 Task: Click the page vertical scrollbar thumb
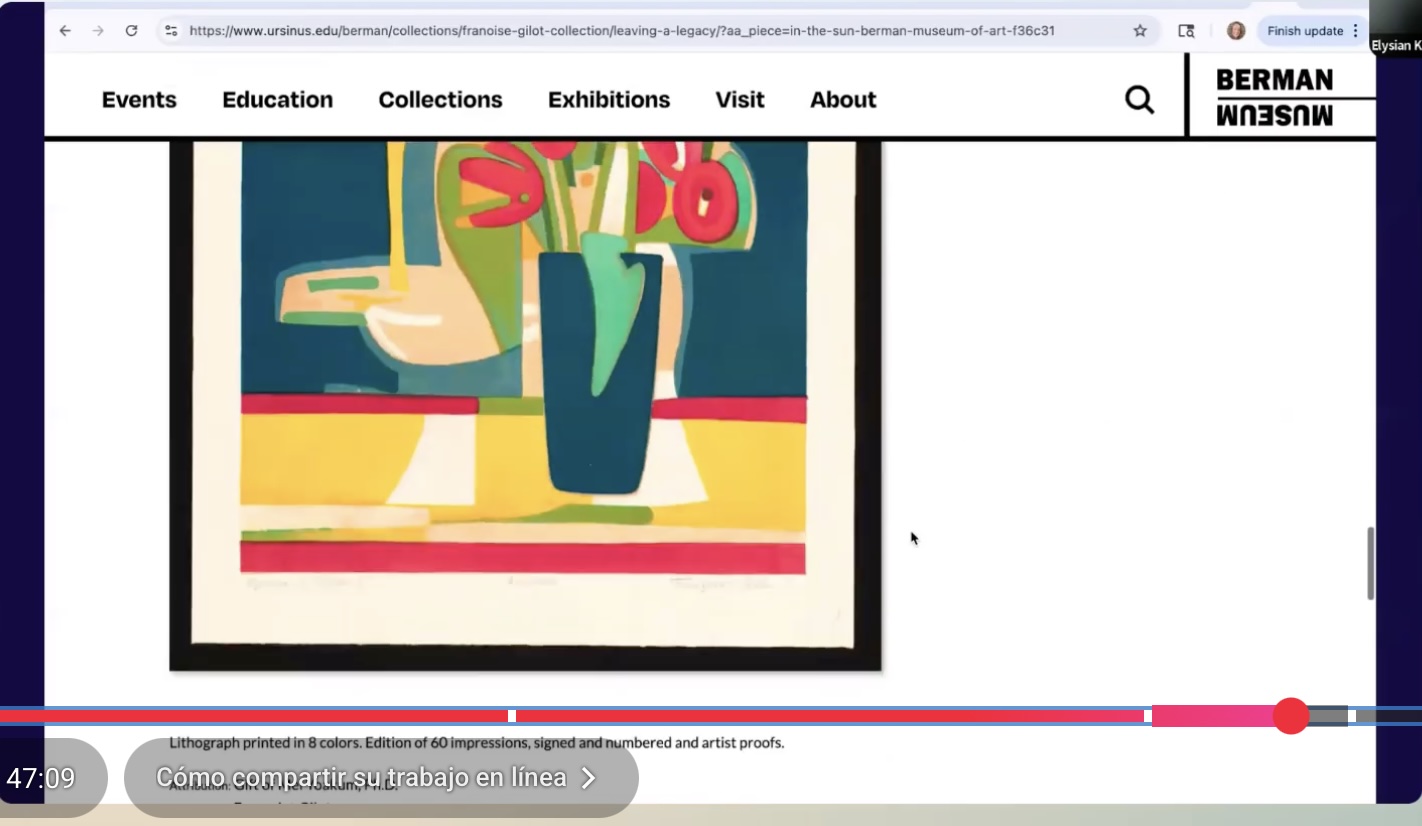pyautogui.click(x=1370, y=563)
